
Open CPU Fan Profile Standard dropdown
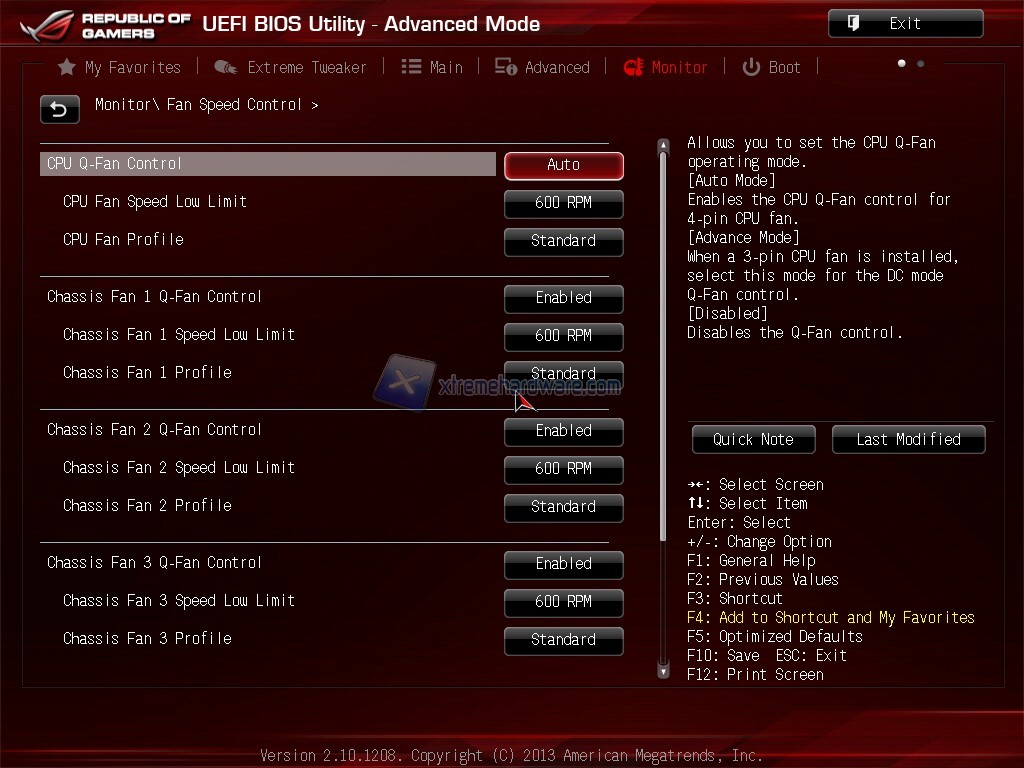click(564, 241)
